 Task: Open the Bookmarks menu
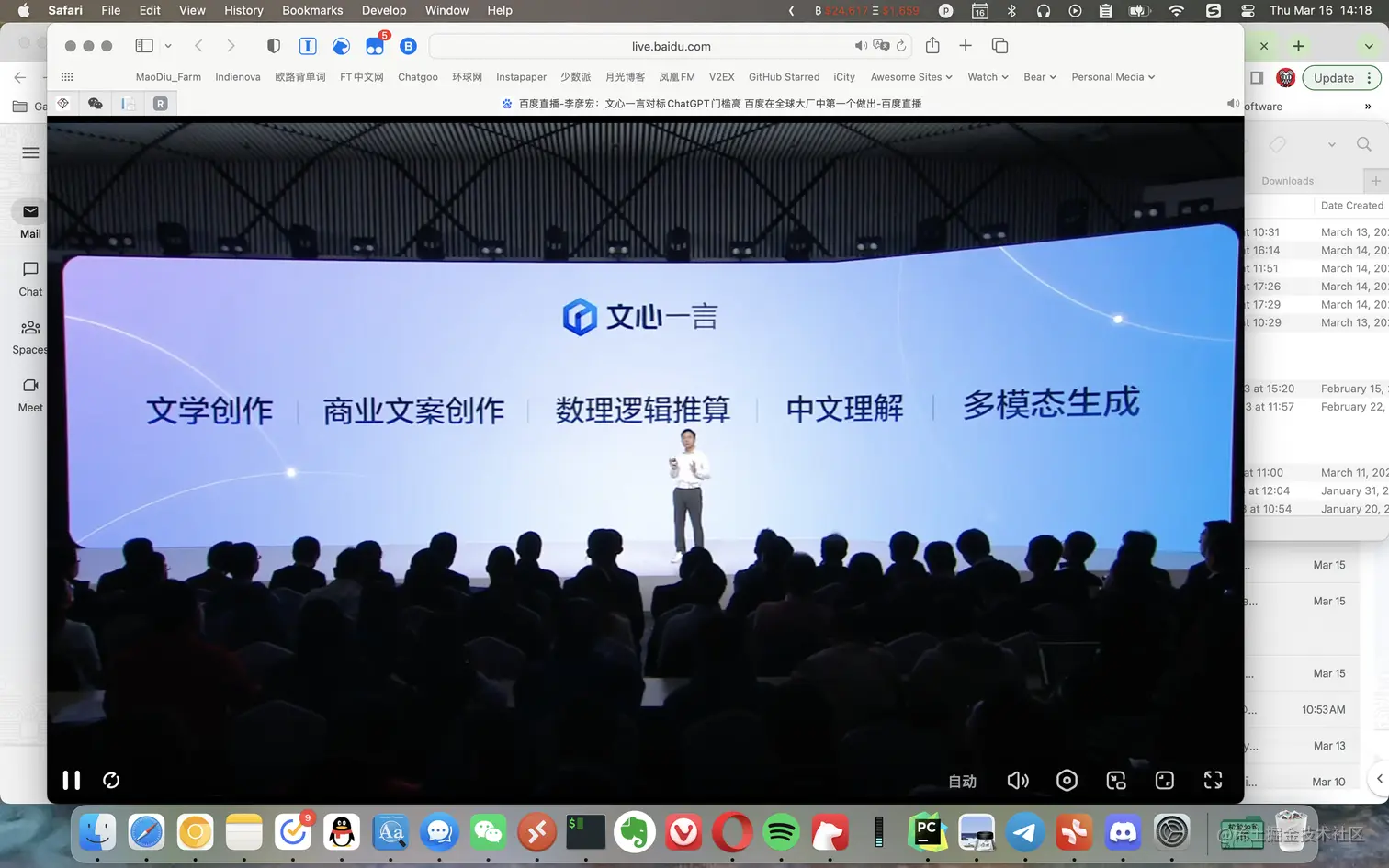point(312,10)
